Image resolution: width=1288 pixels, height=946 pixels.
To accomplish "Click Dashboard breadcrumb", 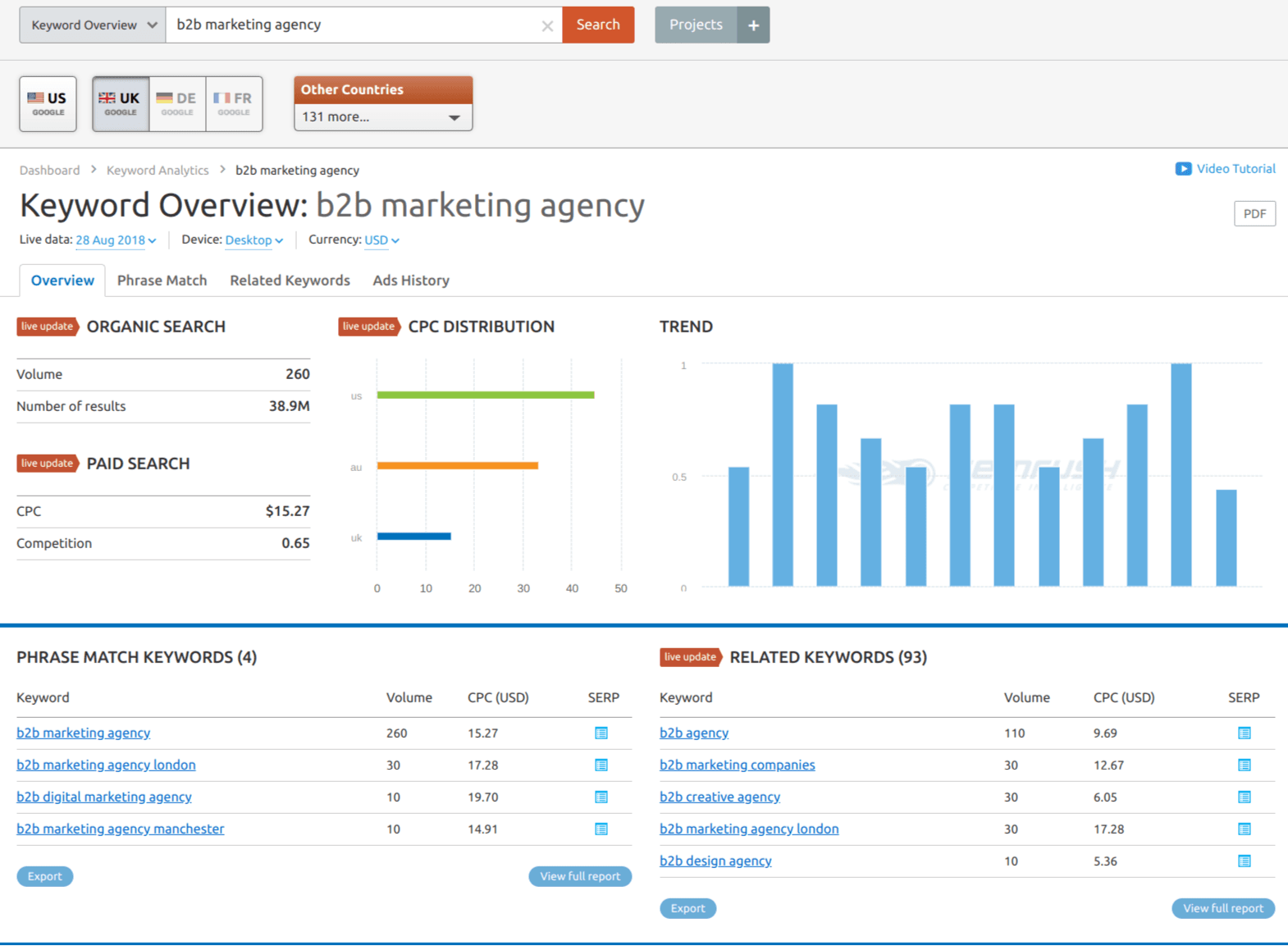I will click(x=49, y=171).
